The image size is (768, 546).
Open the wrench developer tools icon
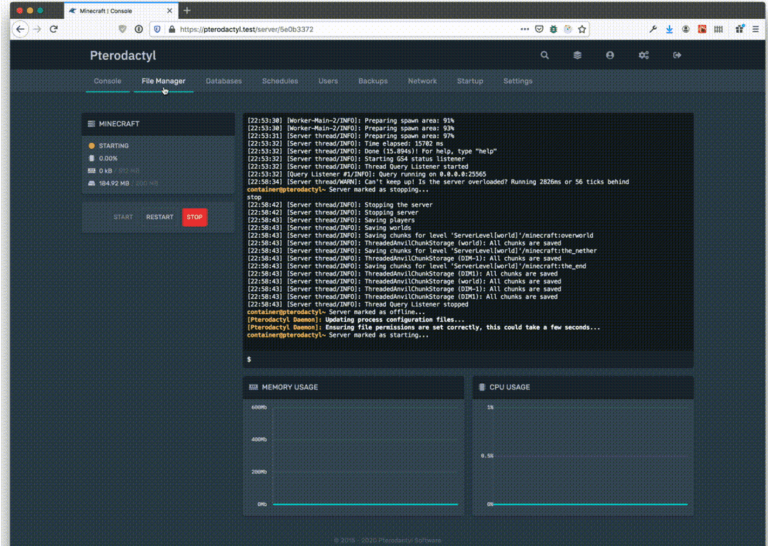click(x=653, y=29)
